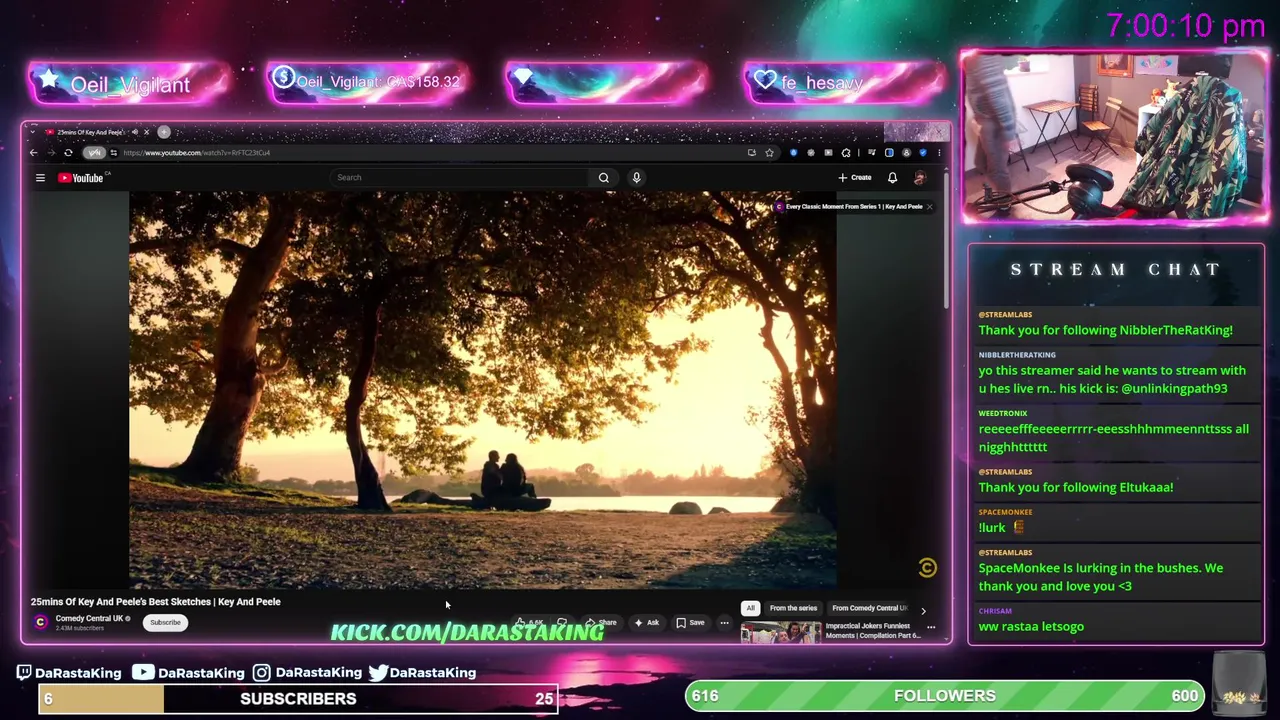Click the webcam feed overlay
Viewport: 1280px width, 720px height.
[1115, 137]
